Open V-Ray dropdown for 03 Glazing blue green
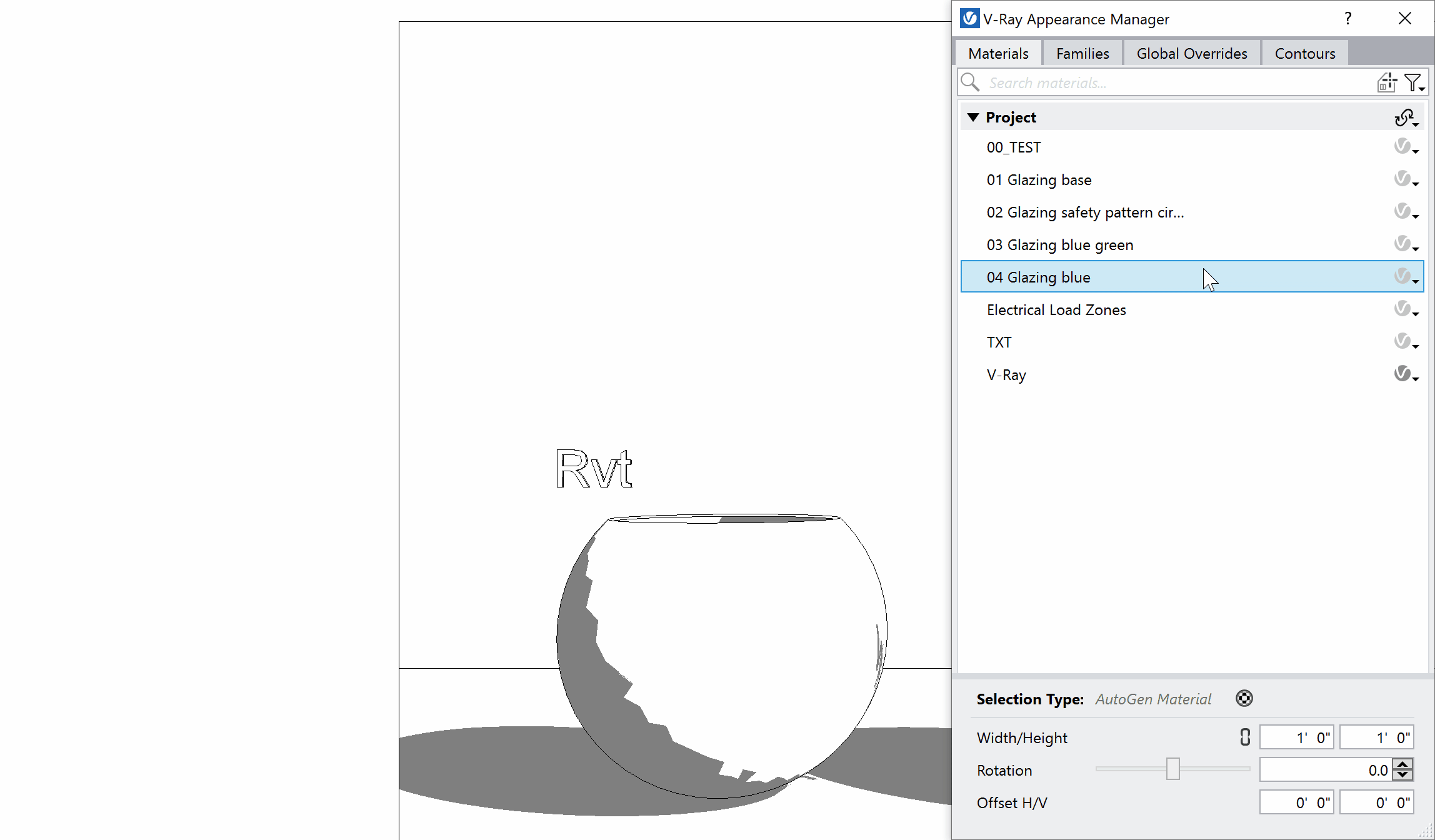Image resolution: width=1435 pixels, height=840 pixels. click(1406, 244)
